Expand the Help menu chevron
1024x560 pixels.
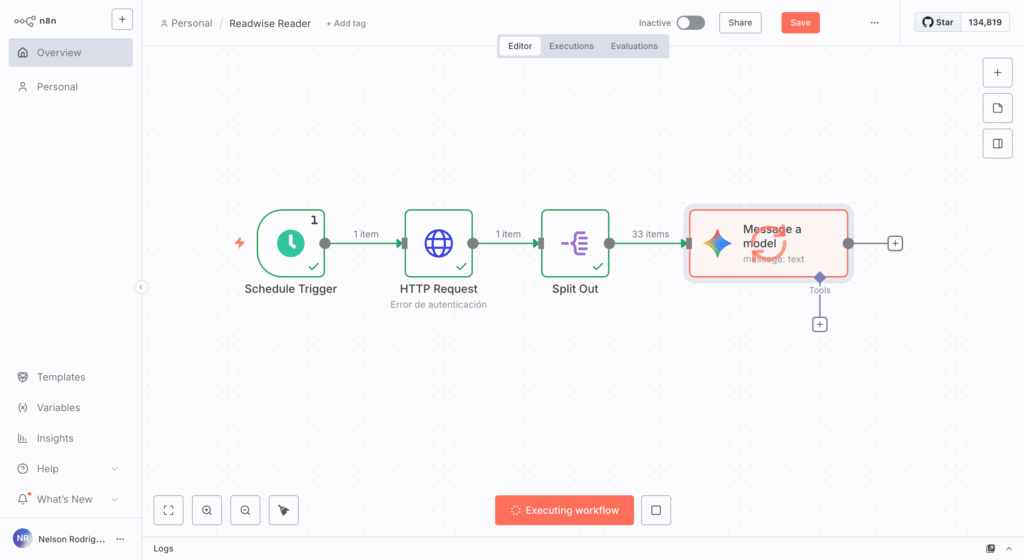pos(114,469)
